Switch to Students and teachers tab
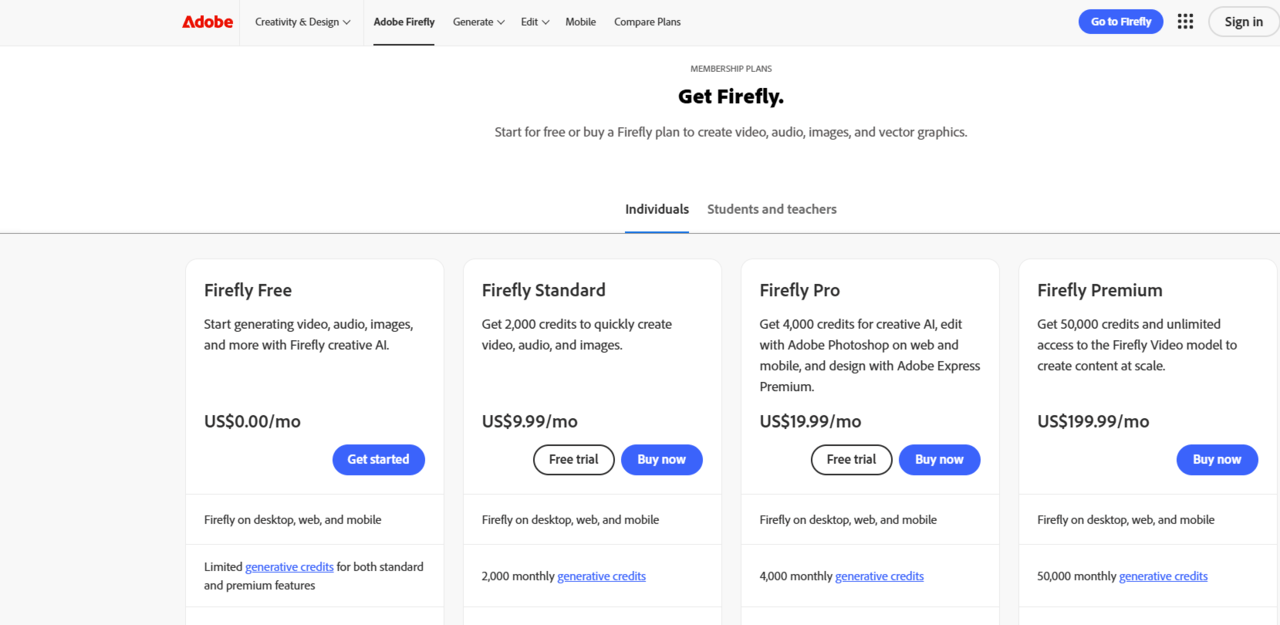1280x625 pixels. 772,209
